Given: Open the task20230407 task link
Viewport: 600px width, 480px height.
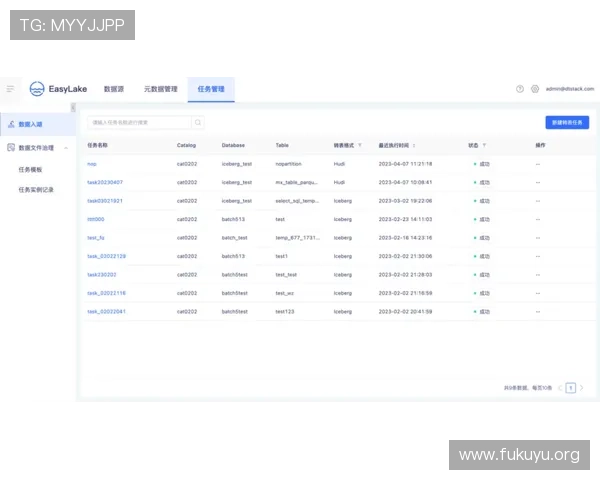Looking at the screenshot, I should tap(105, 182).
